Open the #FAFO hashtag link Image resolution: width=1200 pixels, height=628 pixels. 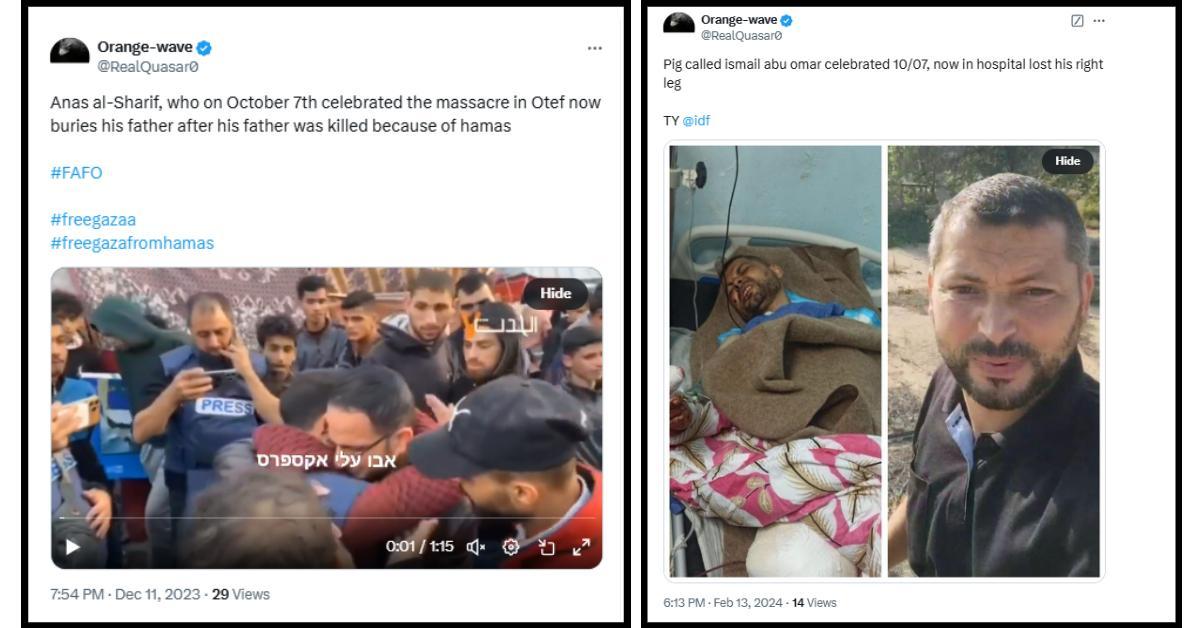(76, 173)
